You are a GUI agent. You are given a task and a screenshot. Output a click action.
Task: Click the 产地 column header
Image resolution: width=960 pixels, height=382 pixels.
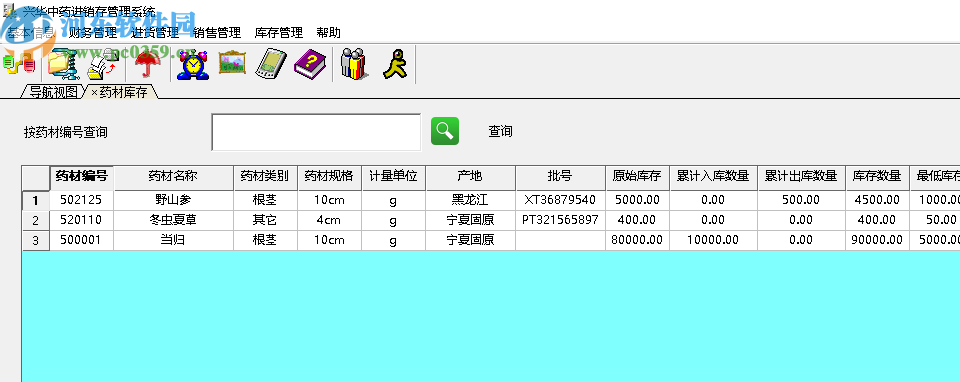coord(470,177)
